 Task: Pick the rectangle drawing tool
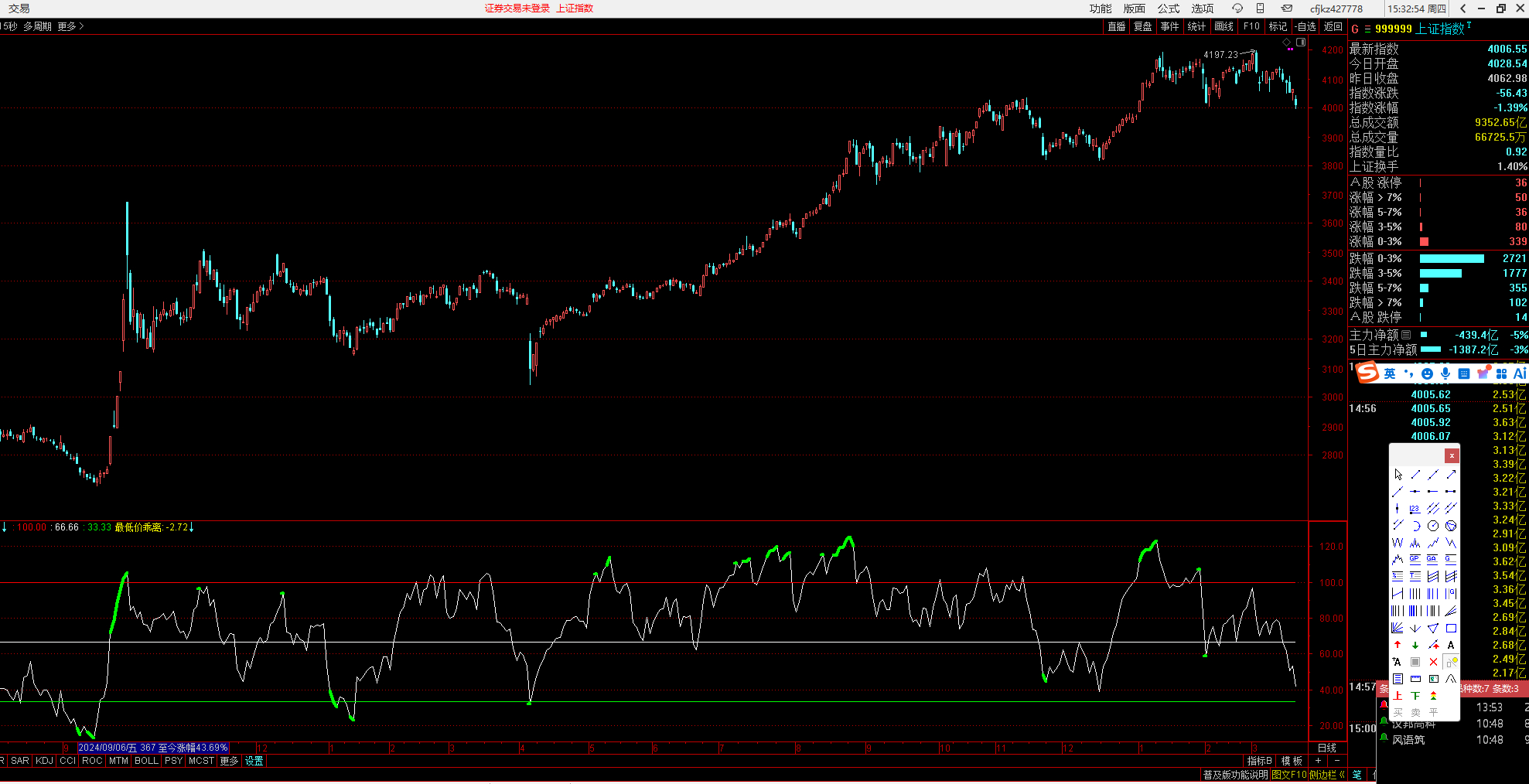click(1451, 628)
